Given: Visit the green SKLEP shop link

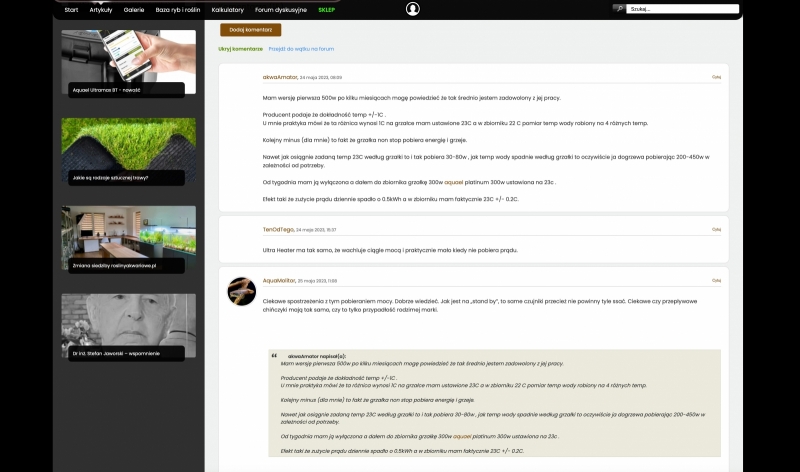Looking at the screenshot, I should [x=327, y=10].
